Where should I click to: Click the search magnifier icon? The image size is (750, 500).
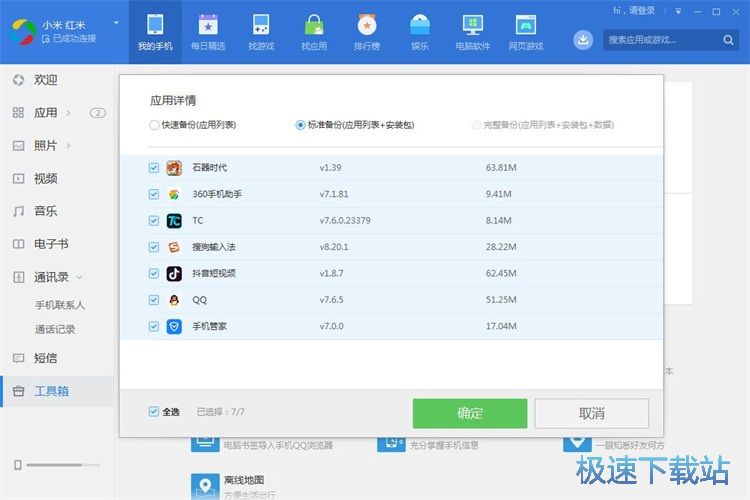pyautogui.click(x=728, y=40)
